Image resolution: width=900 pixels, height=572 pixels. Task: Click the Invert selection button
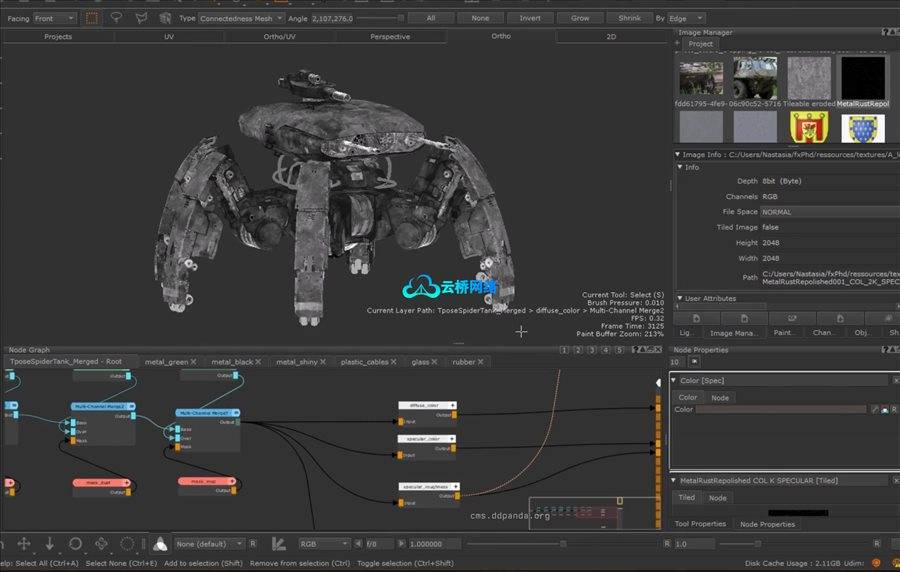click(530, 18)
